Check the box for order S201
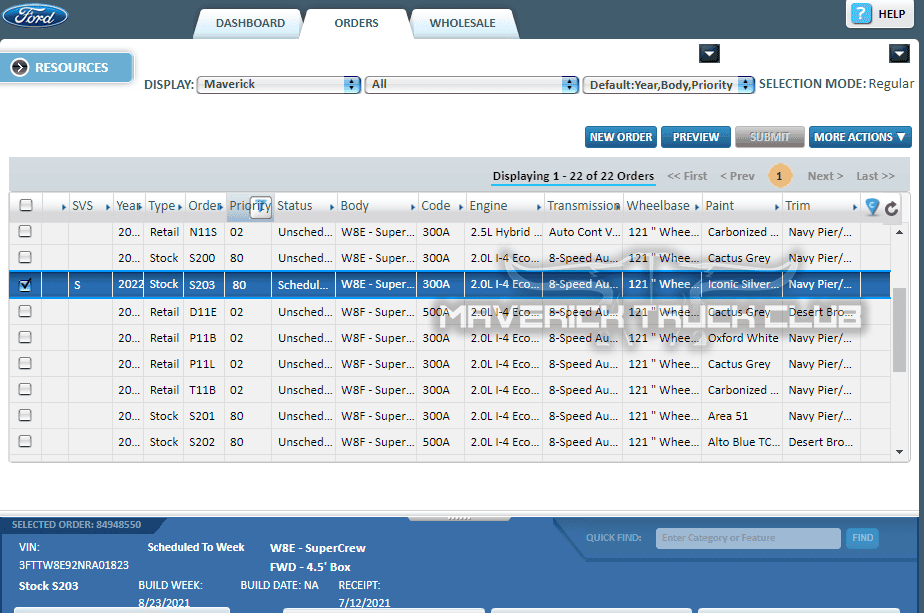The width and height of the screenshot is (924, 613). point(25,415)
